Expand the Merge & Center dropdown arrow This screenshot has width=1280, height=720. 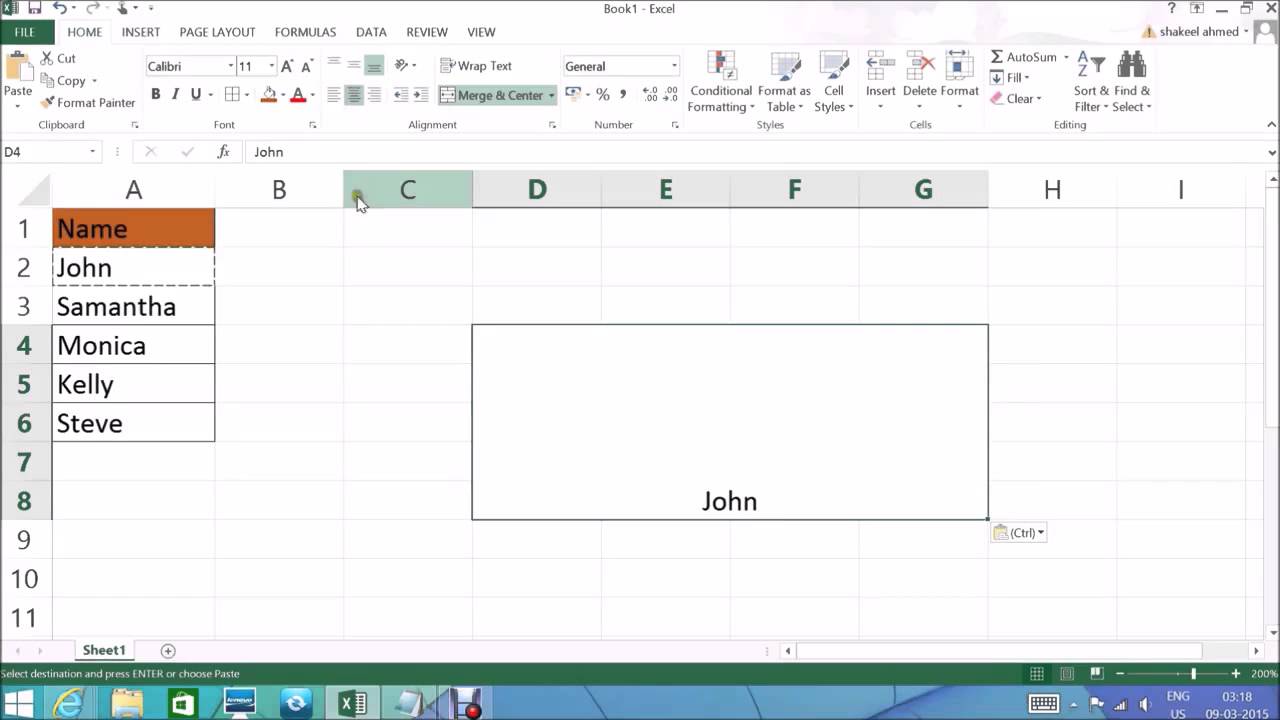click(551, 95)
